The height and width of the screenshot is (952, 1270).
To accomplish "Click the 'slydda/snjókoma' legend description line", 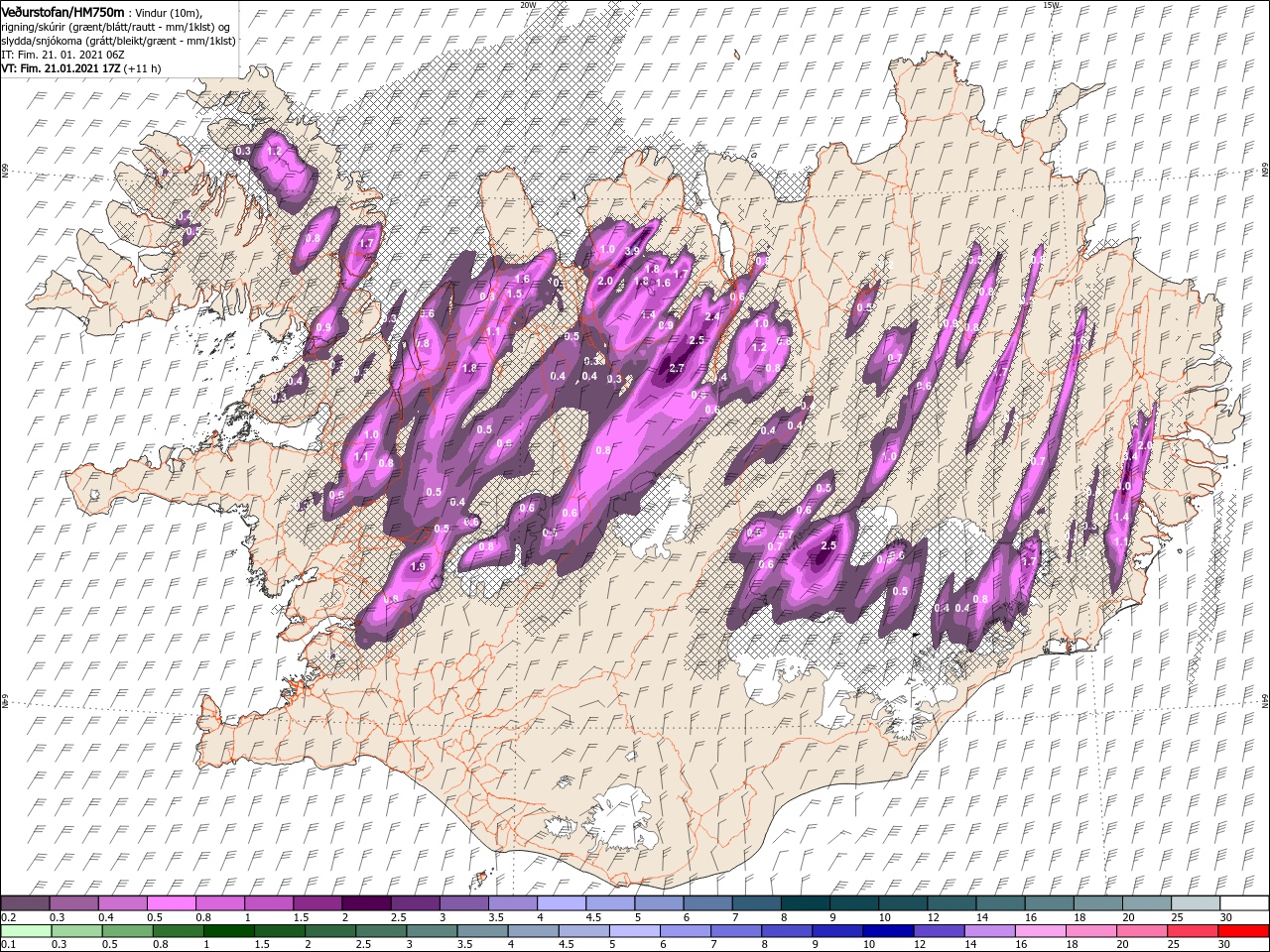I will 119,41.
